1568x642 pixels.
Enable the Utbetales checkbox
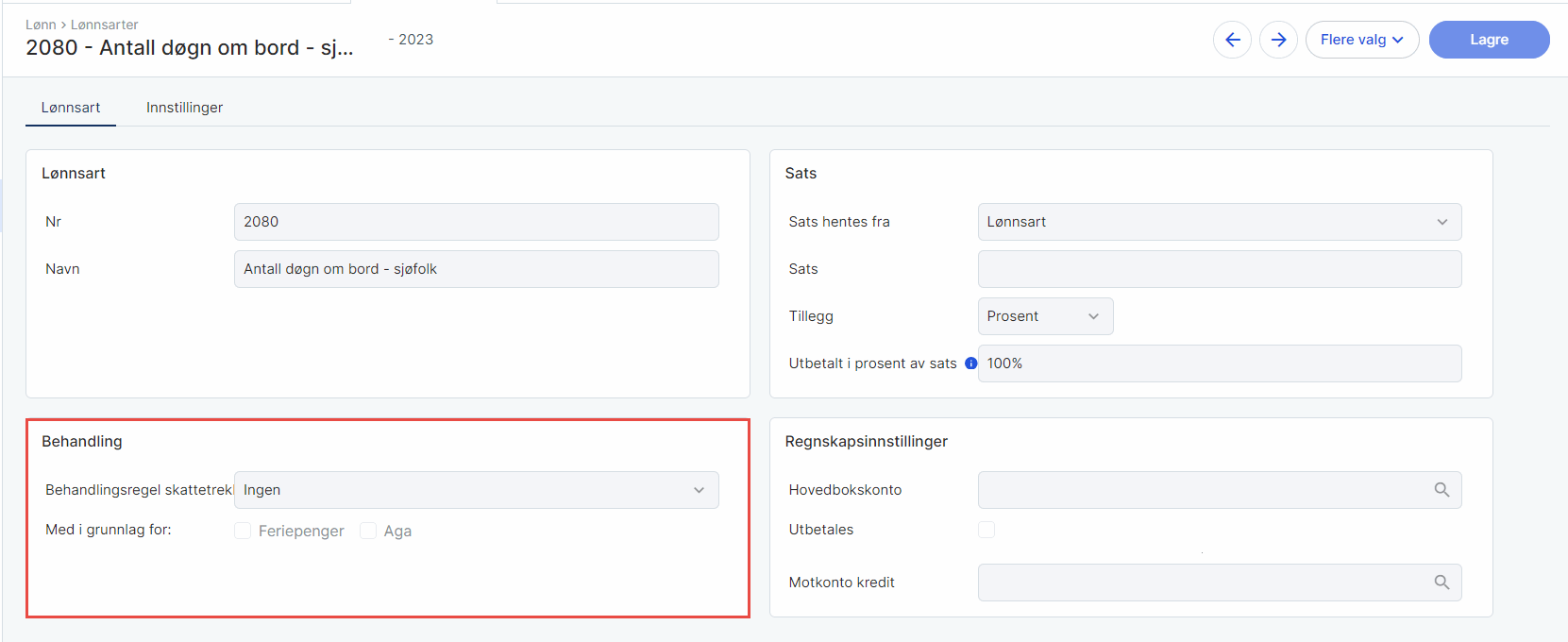tap(986, 530)
